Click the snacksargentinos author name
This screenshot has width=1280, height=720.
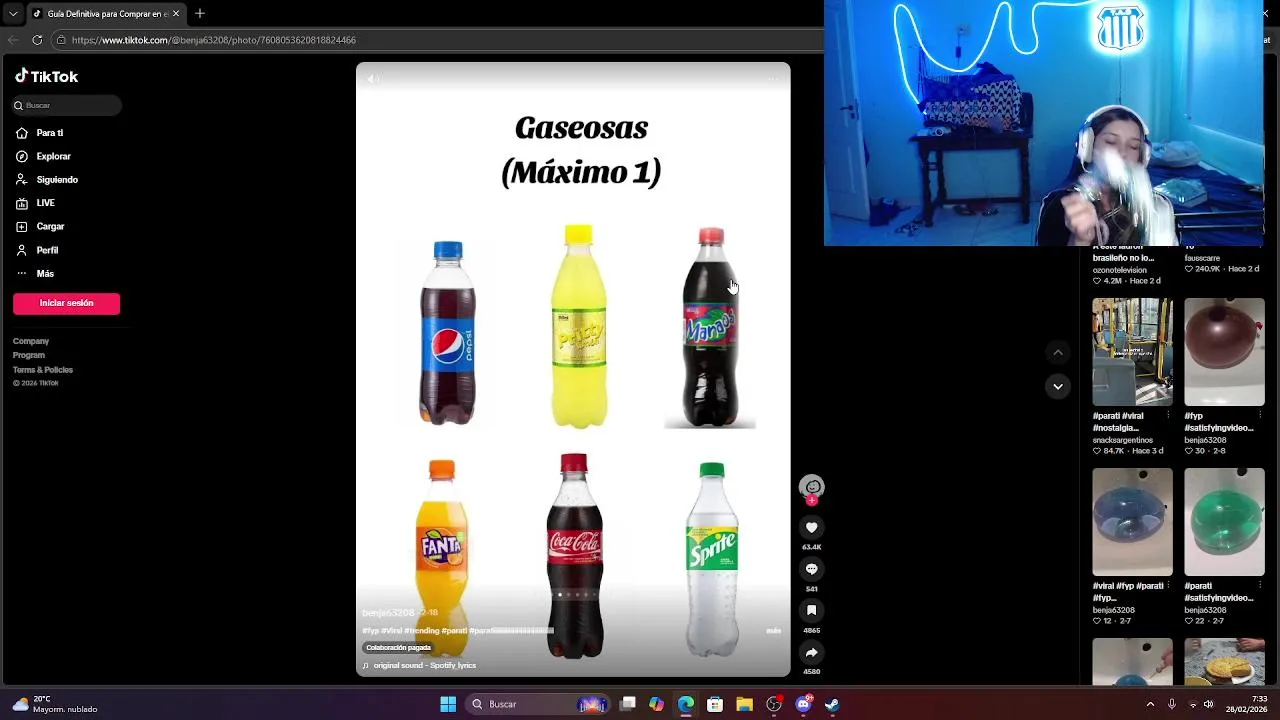(x=1122, y=440)
